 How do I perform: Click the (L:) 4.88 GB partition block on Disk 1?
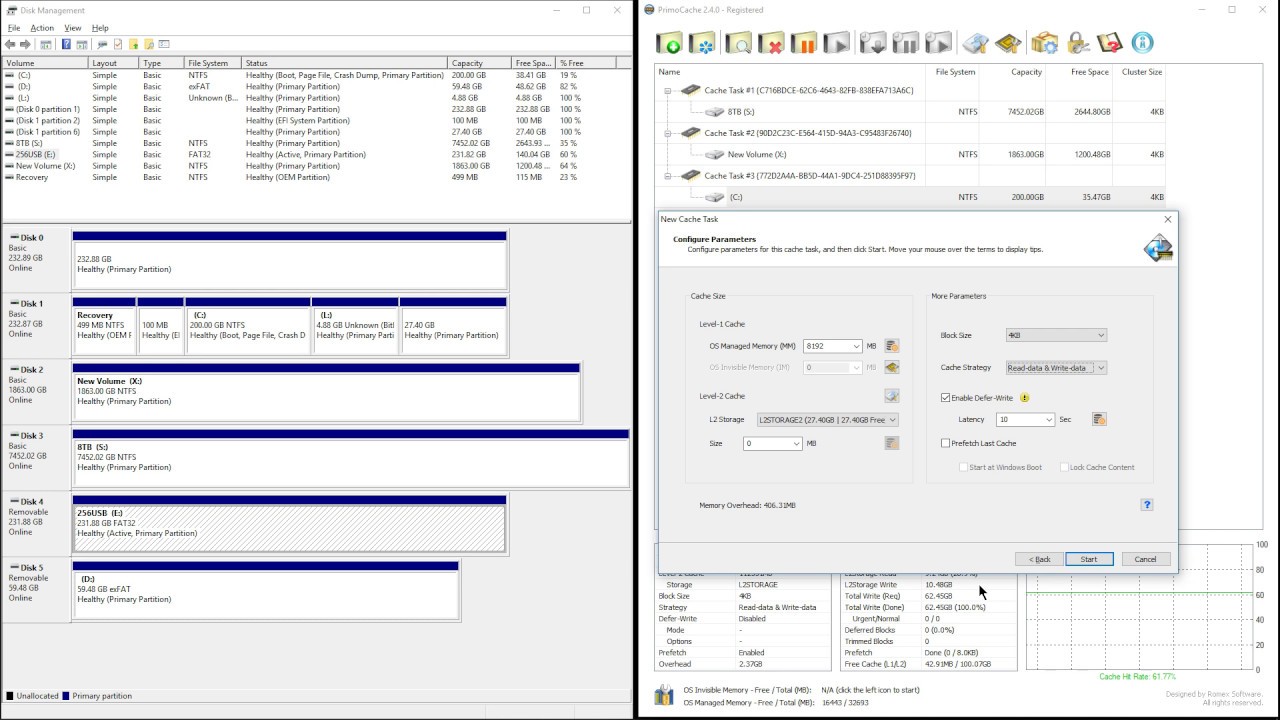pyautogui.click(x=355, y=326)
